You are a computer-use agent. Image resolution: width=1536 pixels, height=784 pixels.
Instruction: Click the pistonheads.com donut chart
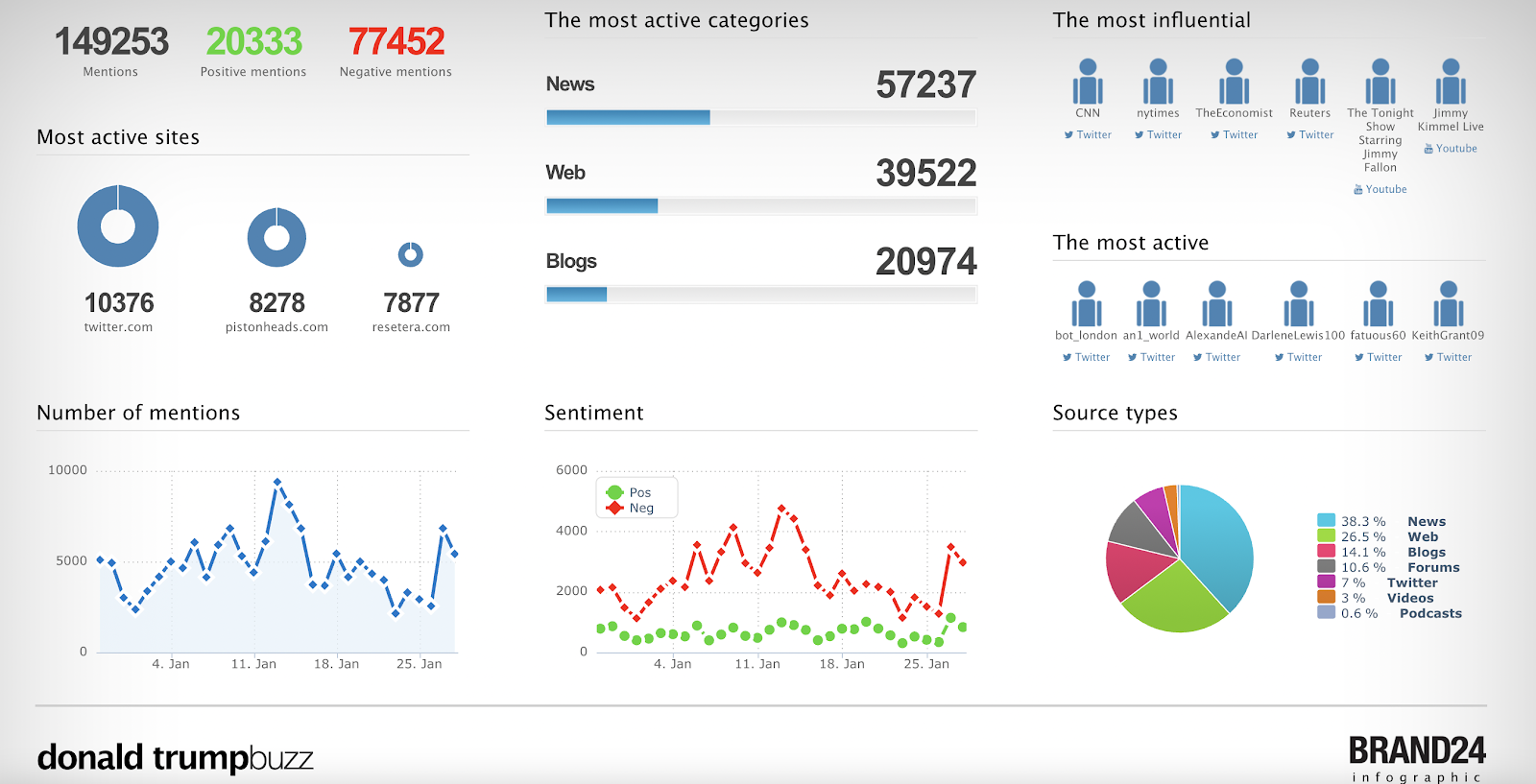(276, 237)
